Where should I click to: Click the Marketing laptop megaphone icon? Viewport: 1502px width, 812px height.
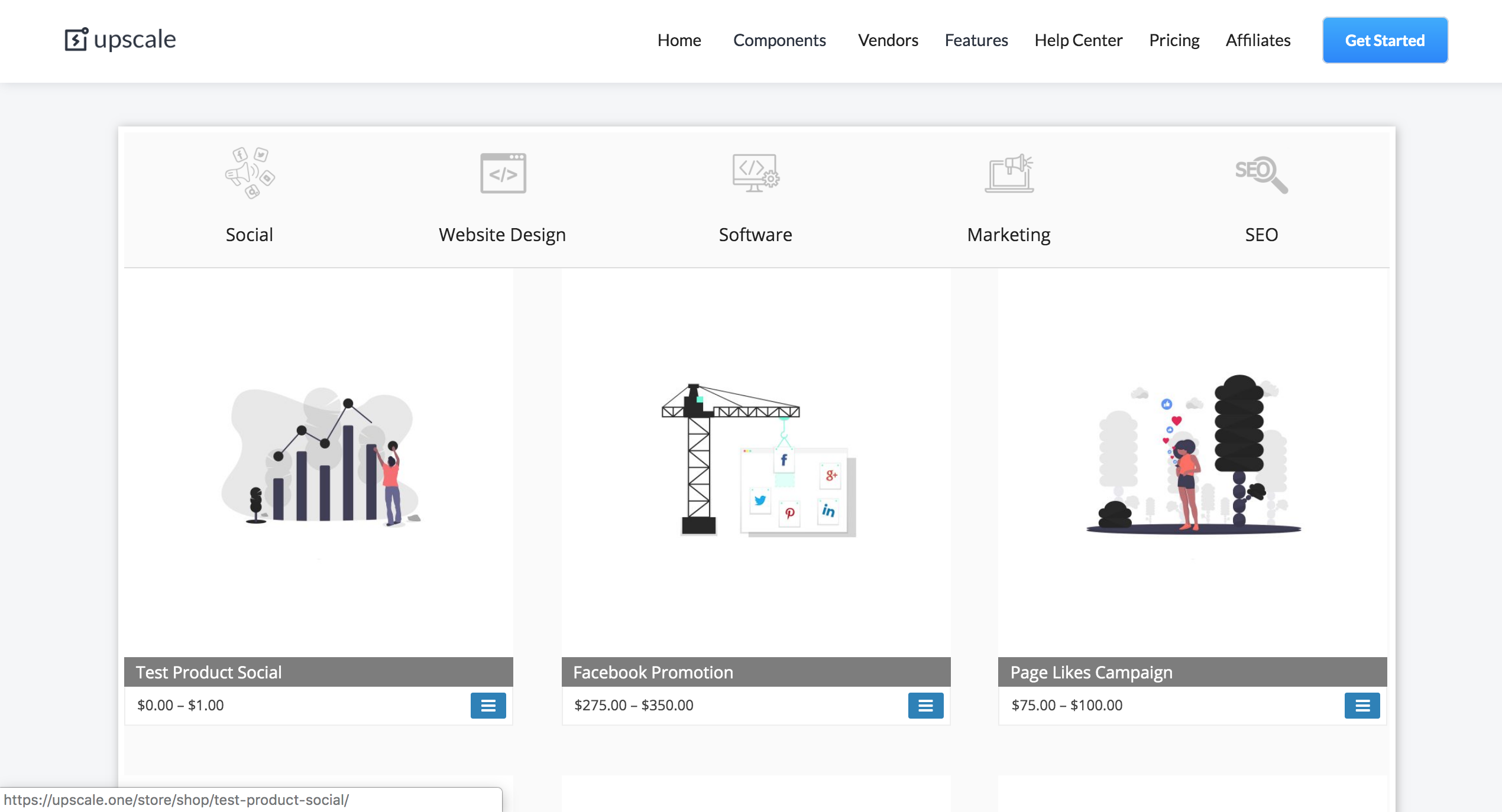1009,173
